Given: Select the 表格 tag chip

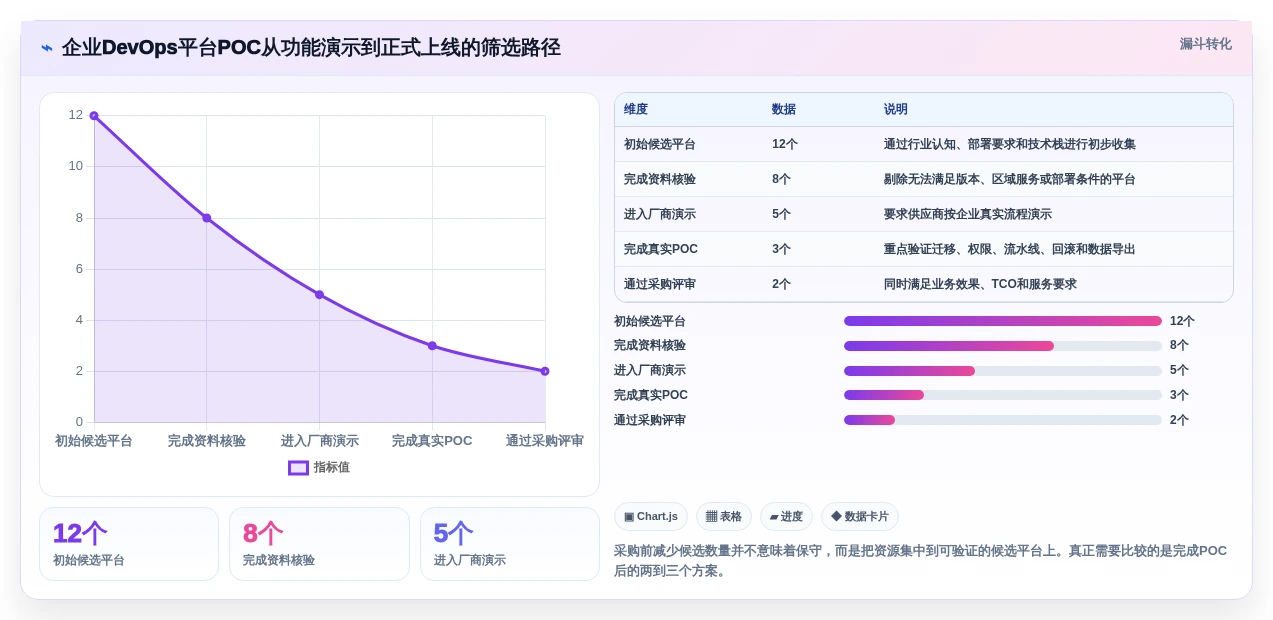Looking at the screenshot, I should [724, 516].
